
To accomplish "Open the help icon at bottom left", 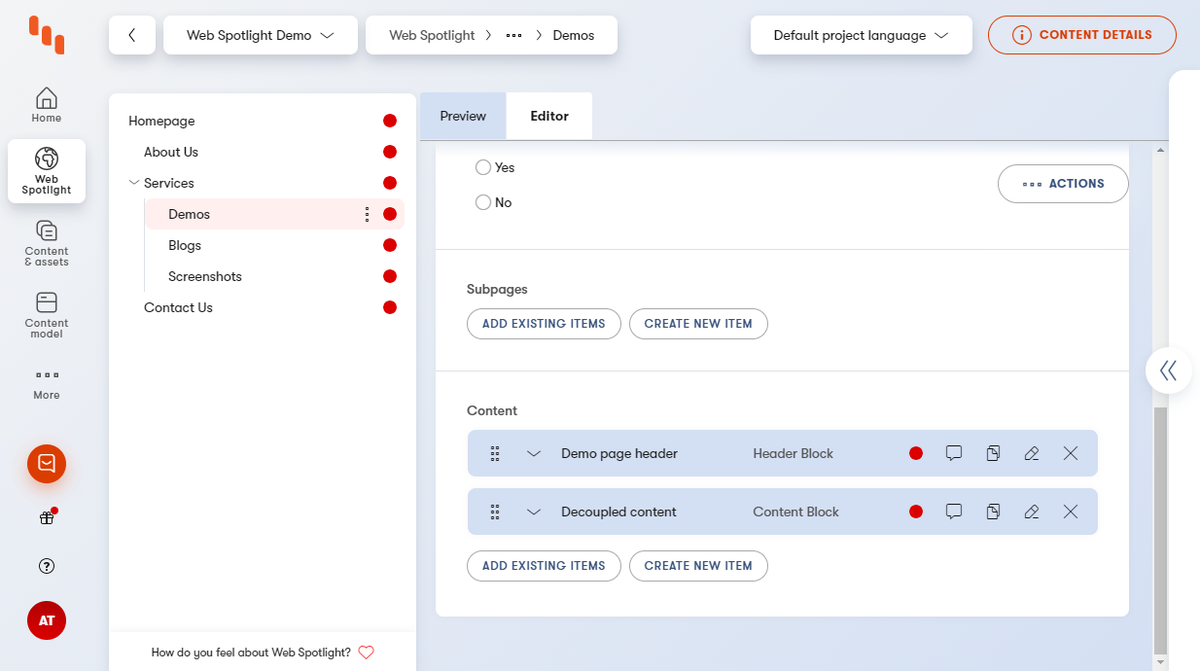I will [46, 566].
